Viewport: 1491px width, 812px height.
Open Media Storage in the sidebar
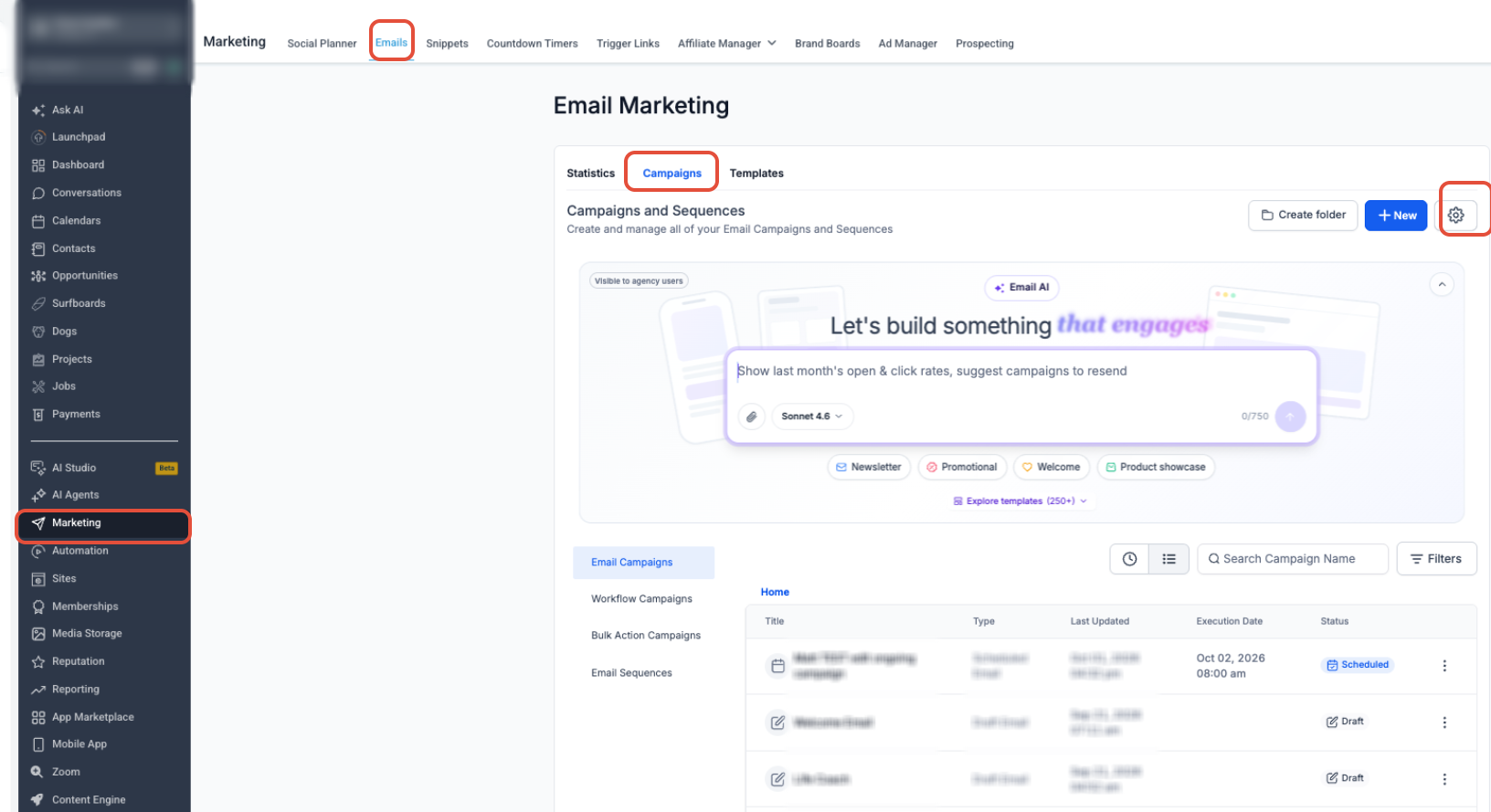pyautogui.click(x=87, y=634)
